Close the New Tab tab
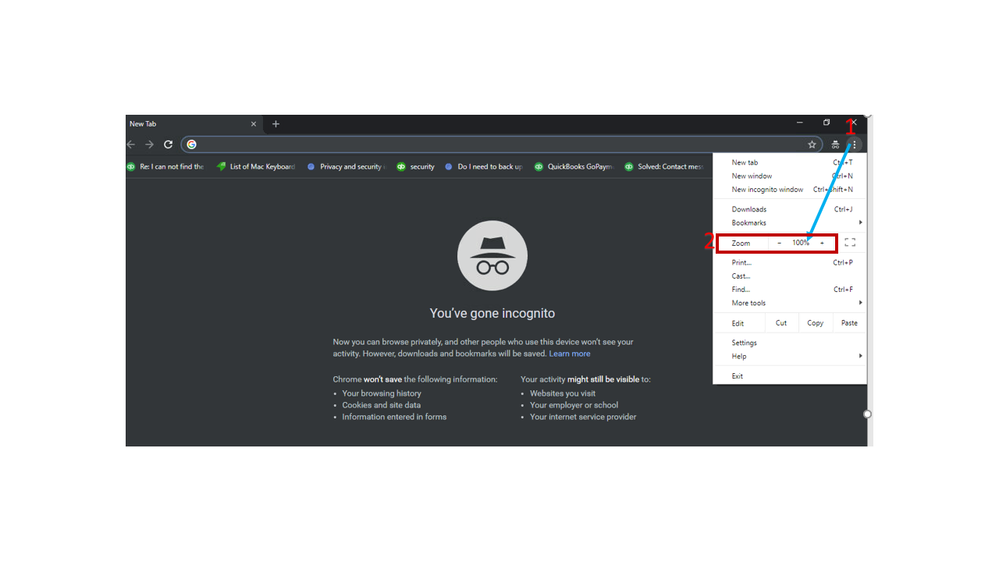This screenshot has height=562, width=999. click(254, 124)
